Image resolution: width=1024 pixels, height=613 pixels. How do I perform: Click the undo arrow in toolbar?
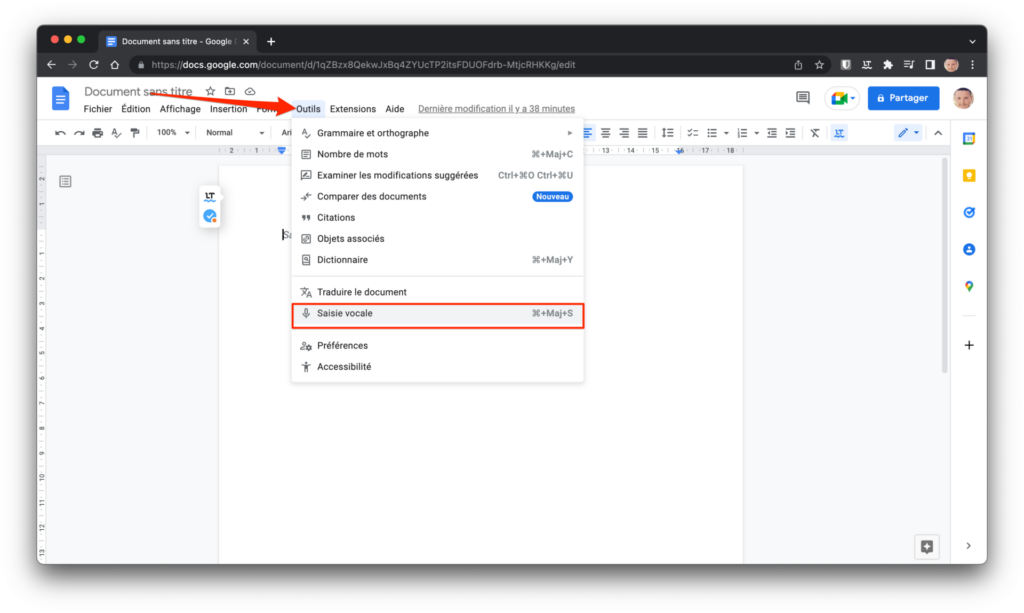point(61,133)
